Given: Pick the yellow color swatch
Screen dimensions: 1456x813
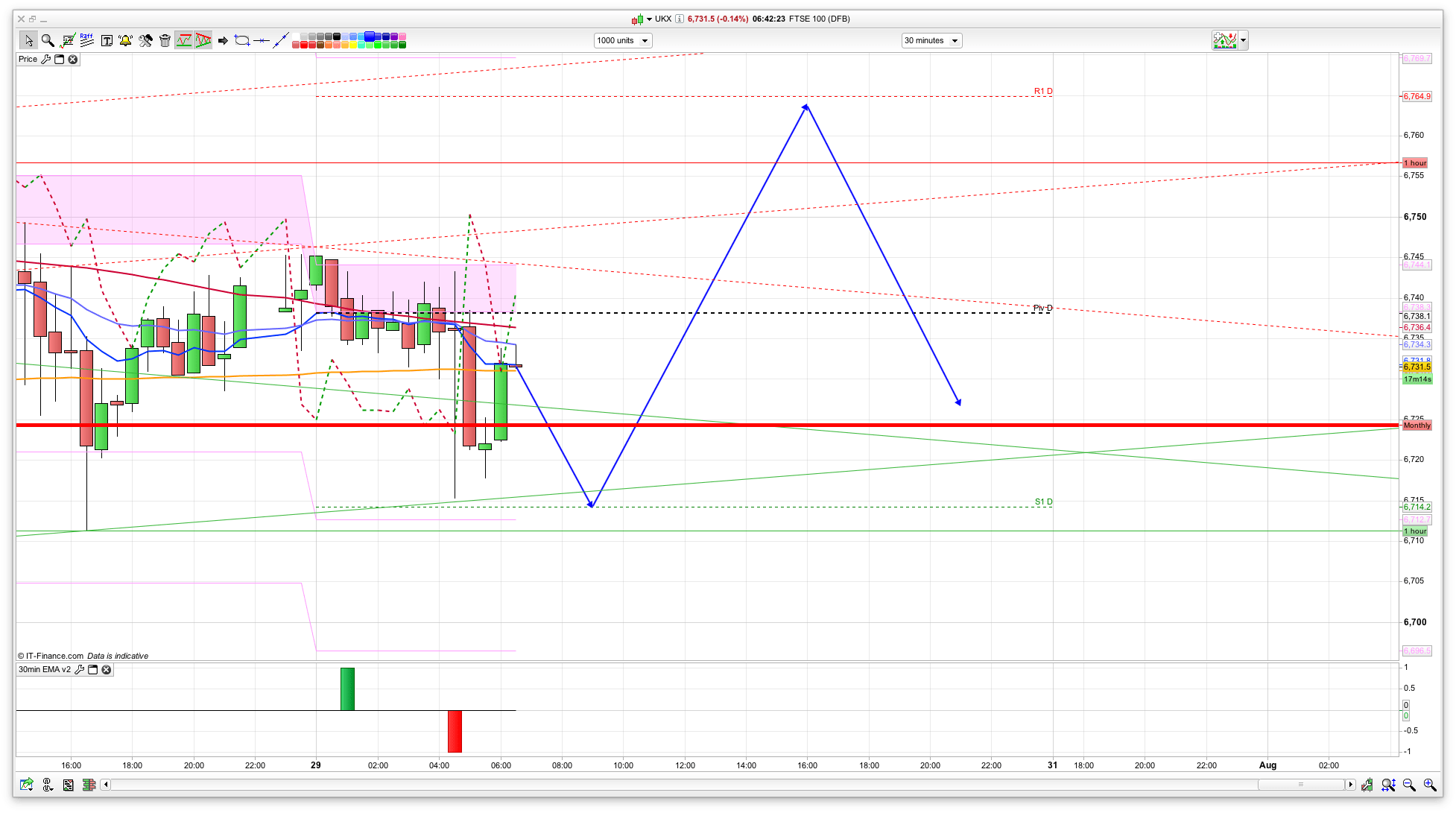Looking at the screenshot, I should [353, 45].
